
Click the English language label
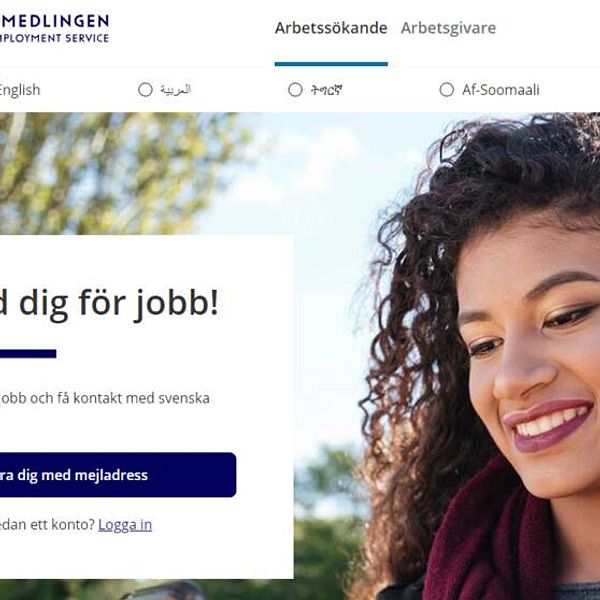pyautogui.click(x=20, y=90)
